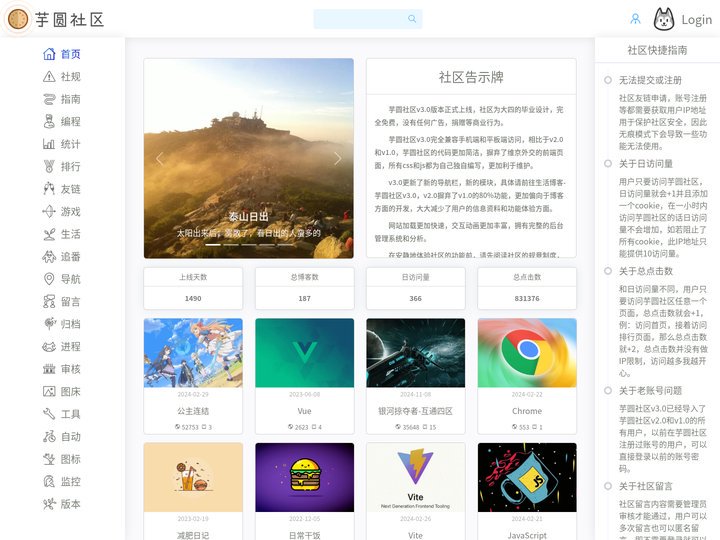This screenshot has width=720, height=540.
Task: Open the 图床 menu entry
Action: (71, 392)
